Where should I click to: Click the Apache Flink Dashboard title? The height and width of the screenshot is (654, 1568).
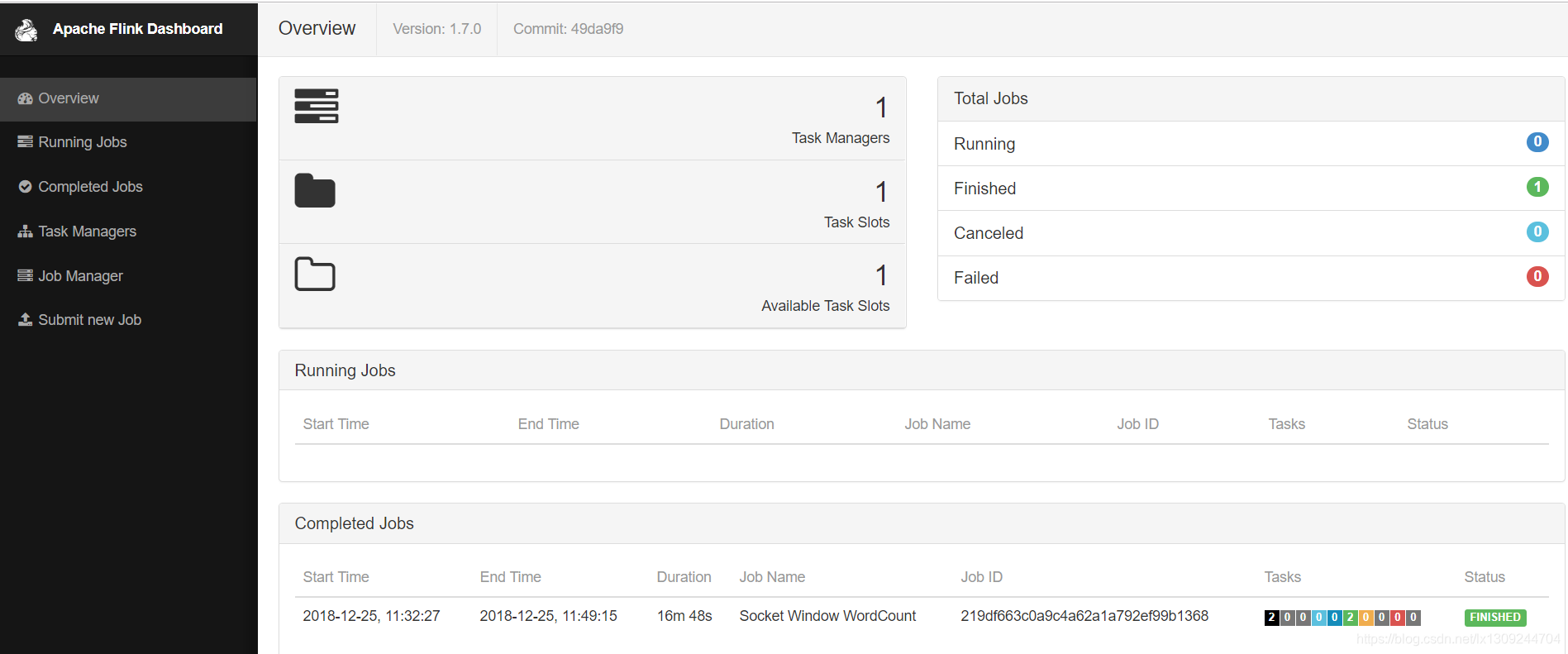pyautogui.click(x=137, y=29)
